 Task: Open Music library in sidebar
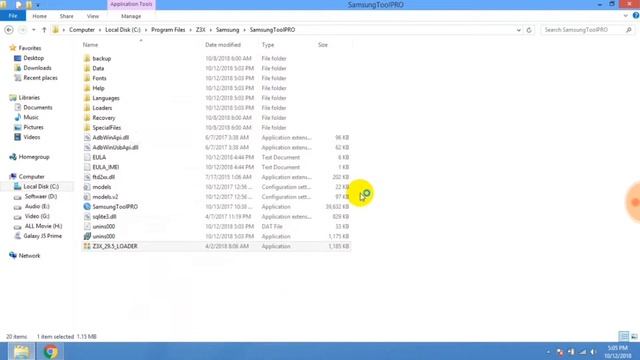click(x=31, y=117)
